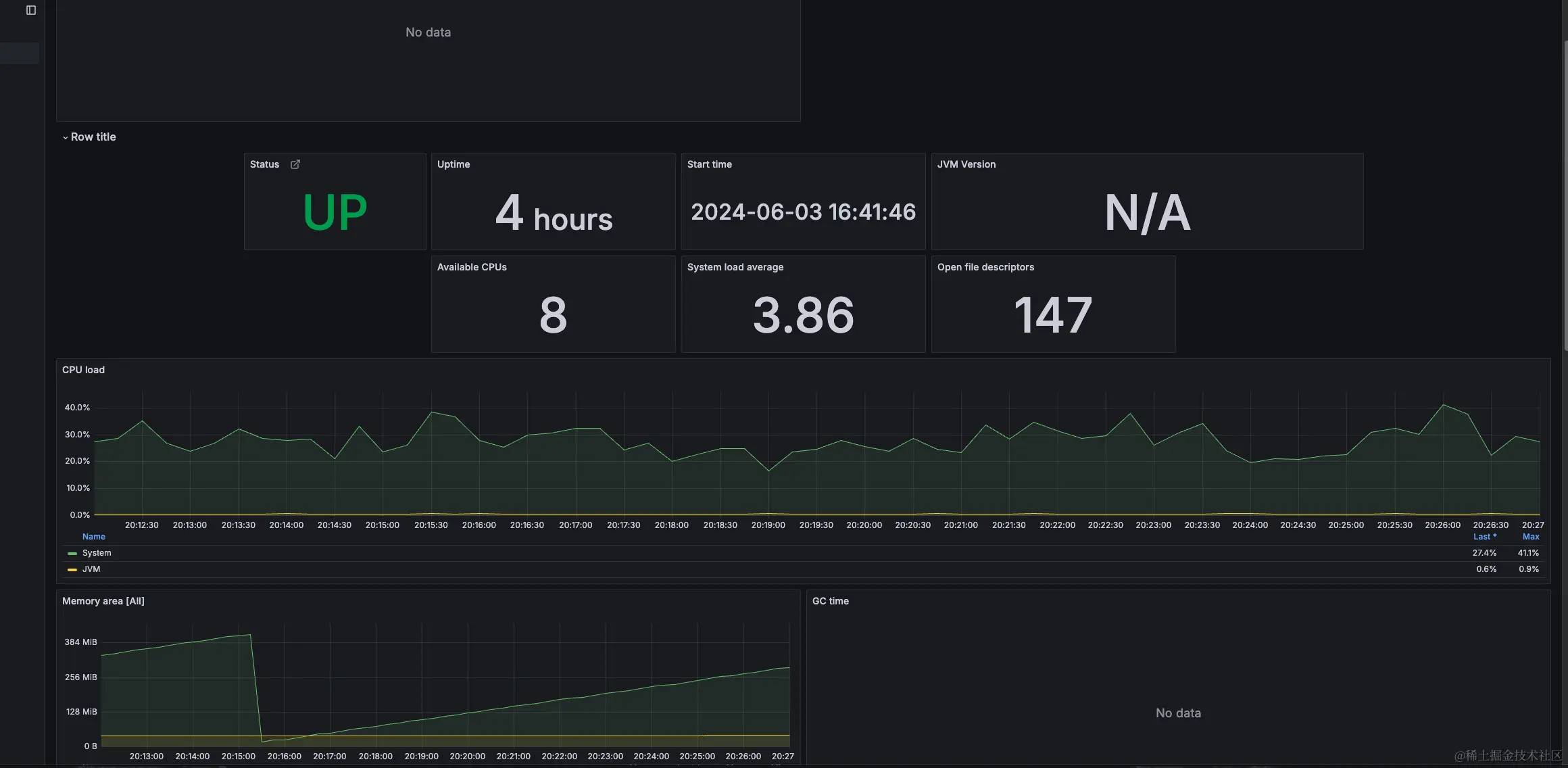Image resolution: width=1568 pixels, height=768 pixels.
Task: Click the Row title label
Action: (93, 137)
